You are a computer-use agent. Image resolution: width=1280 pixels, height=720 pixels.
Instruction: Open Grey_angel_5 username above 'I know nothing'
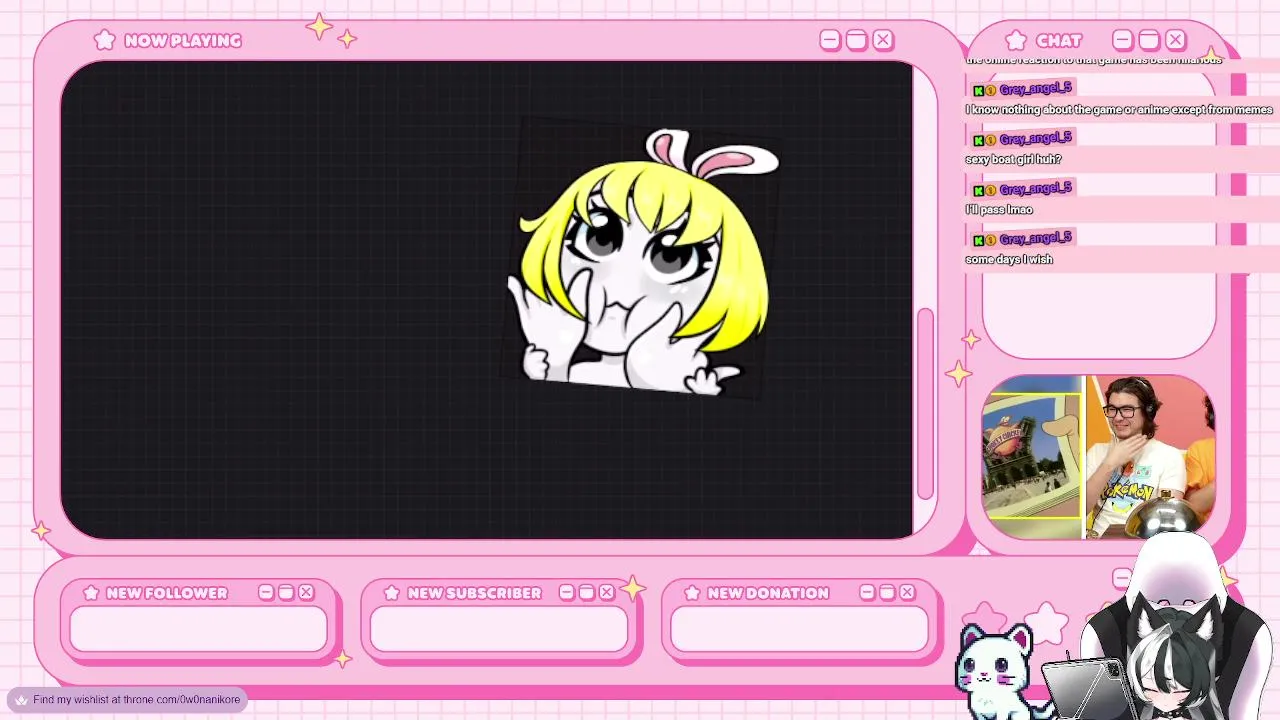1035,89
